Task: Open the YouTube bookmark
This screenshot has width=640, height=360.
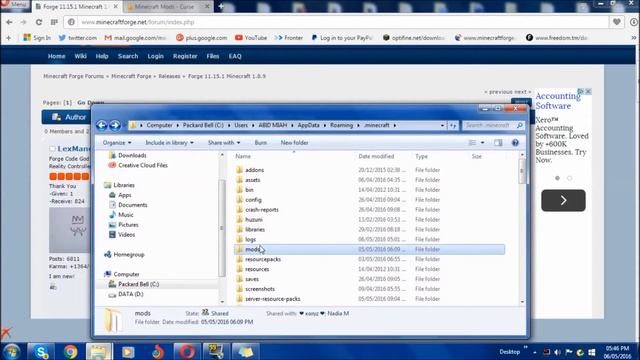Action: [251, 38]
